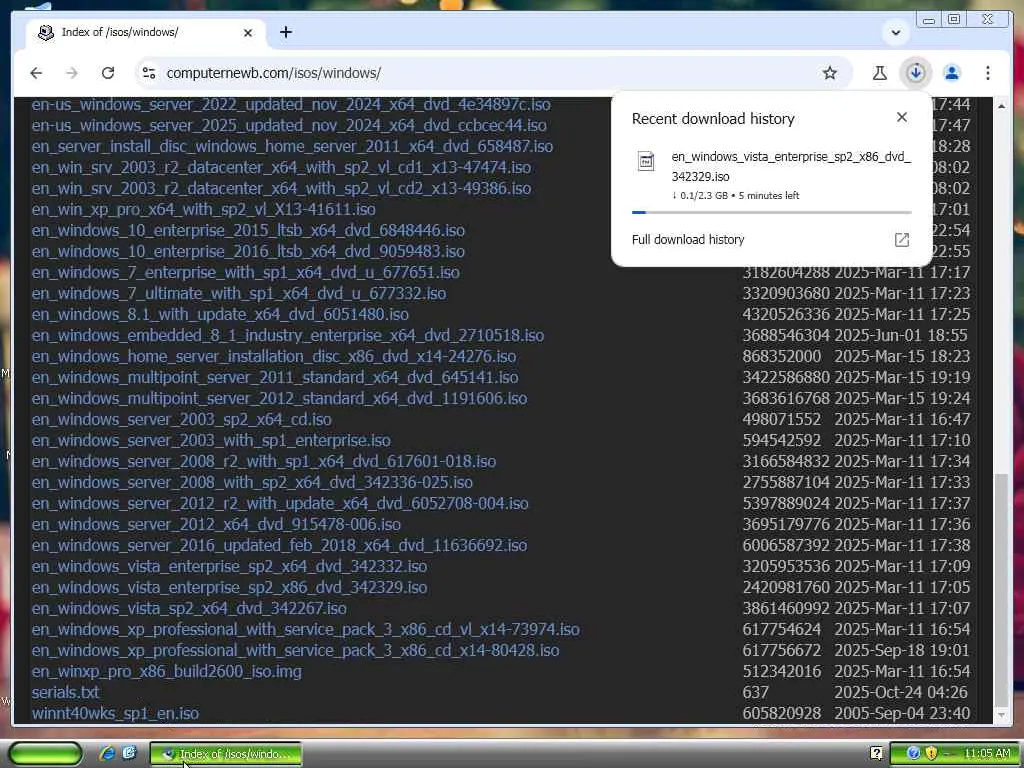Click the browser forward arrow
1024x768 pixels.
point(72,73)
